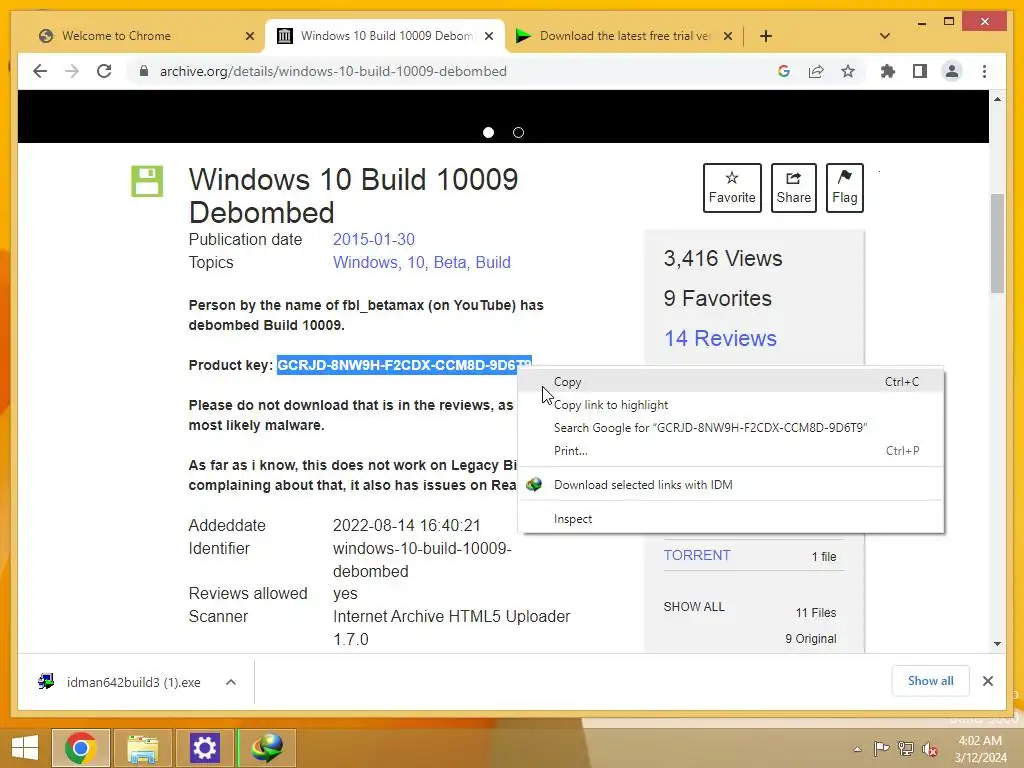
Task: Click the Chrome taskbar icon
Action: (81, 748)
